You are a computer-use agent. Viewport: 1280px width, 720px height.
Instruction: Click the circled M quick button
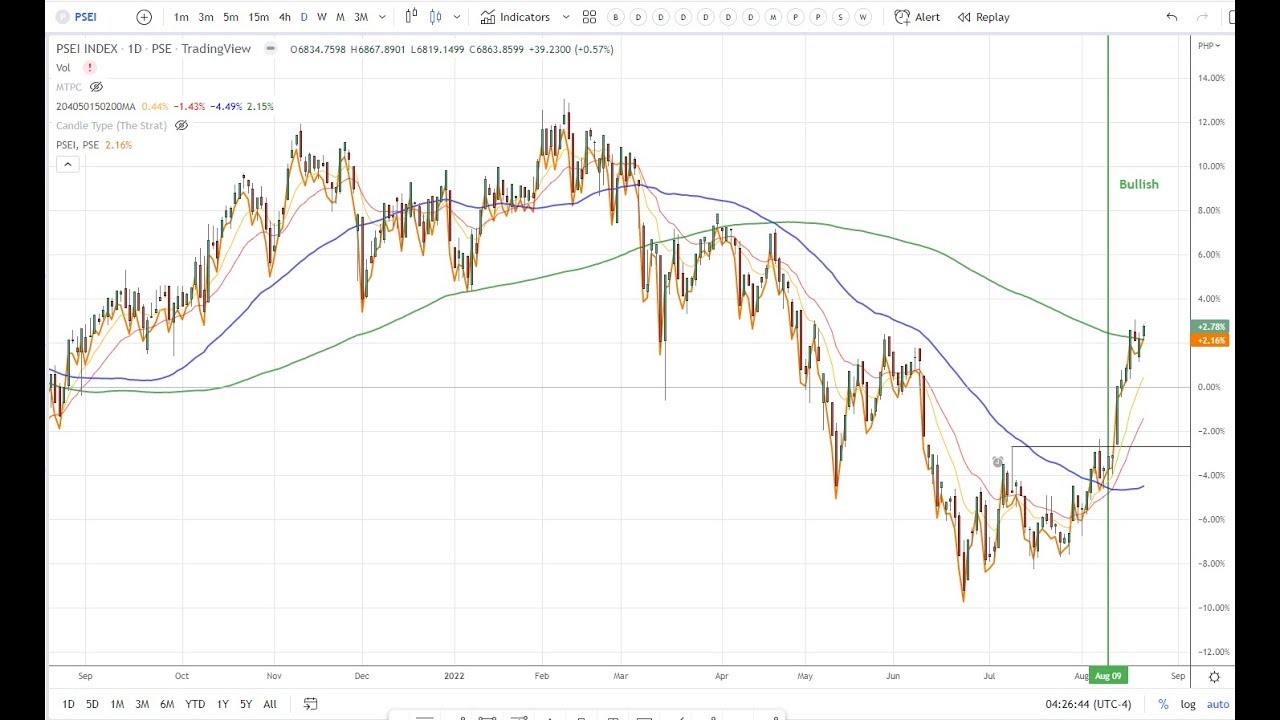pos(773,17)
